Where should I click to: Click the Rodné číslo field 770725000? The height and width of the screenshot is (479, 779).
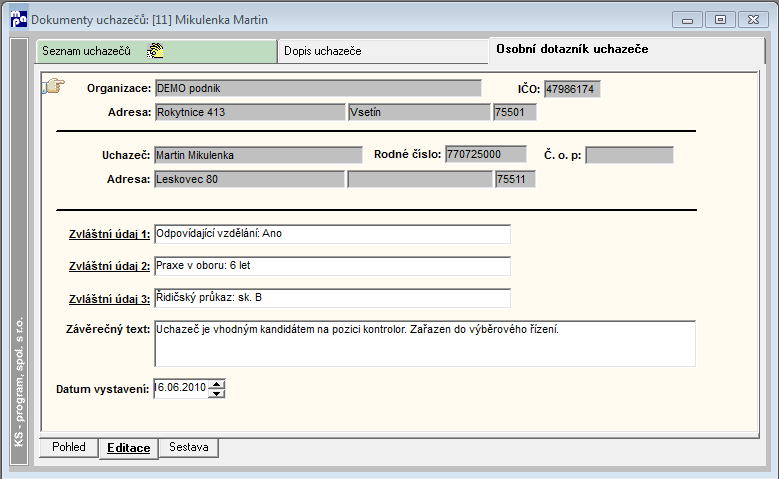click(486, 154)
